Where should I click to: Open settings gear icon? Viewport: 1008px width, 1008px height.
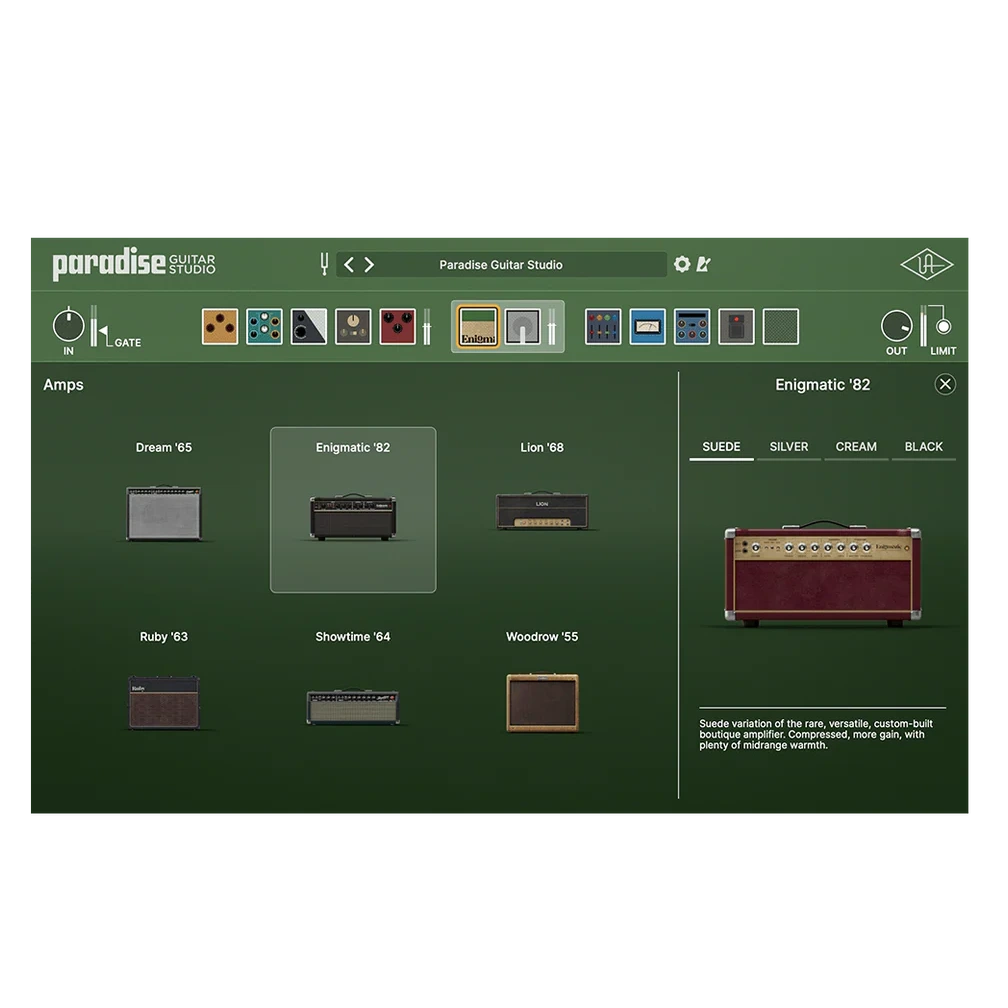point(682,264)
